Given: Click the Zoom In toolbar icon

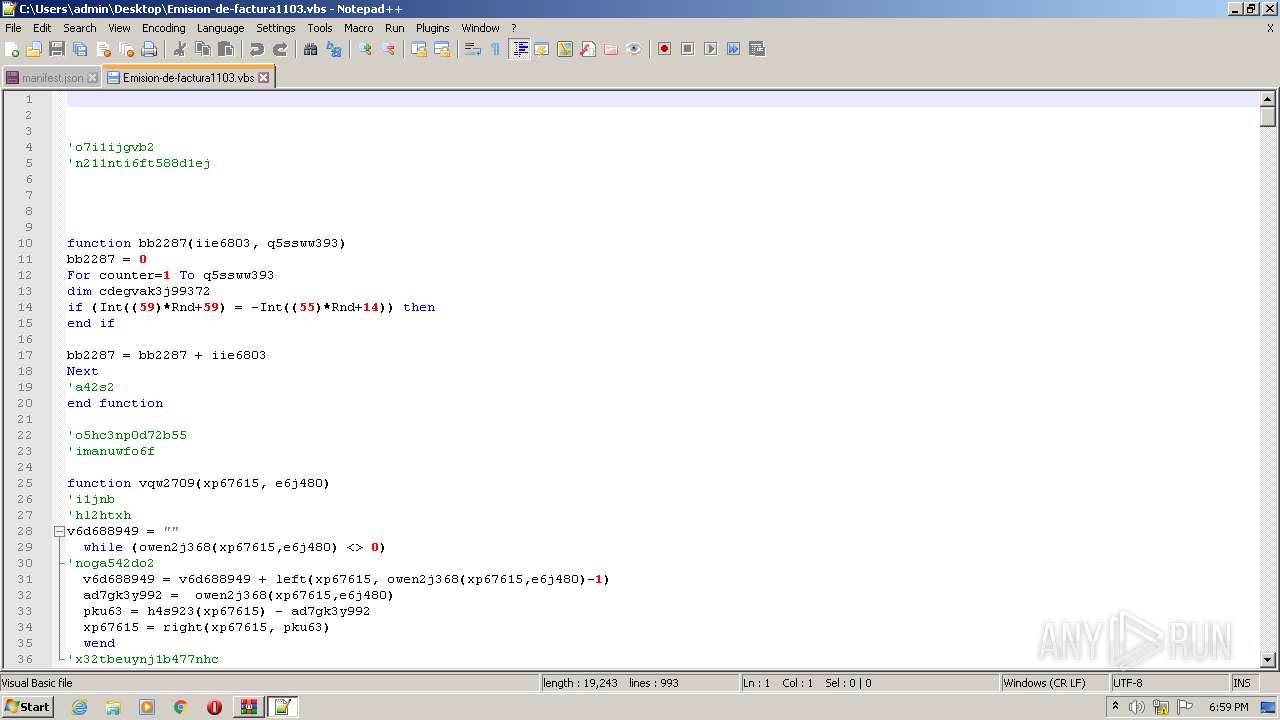Looking at the screenshot, I should tap(365, 49).
